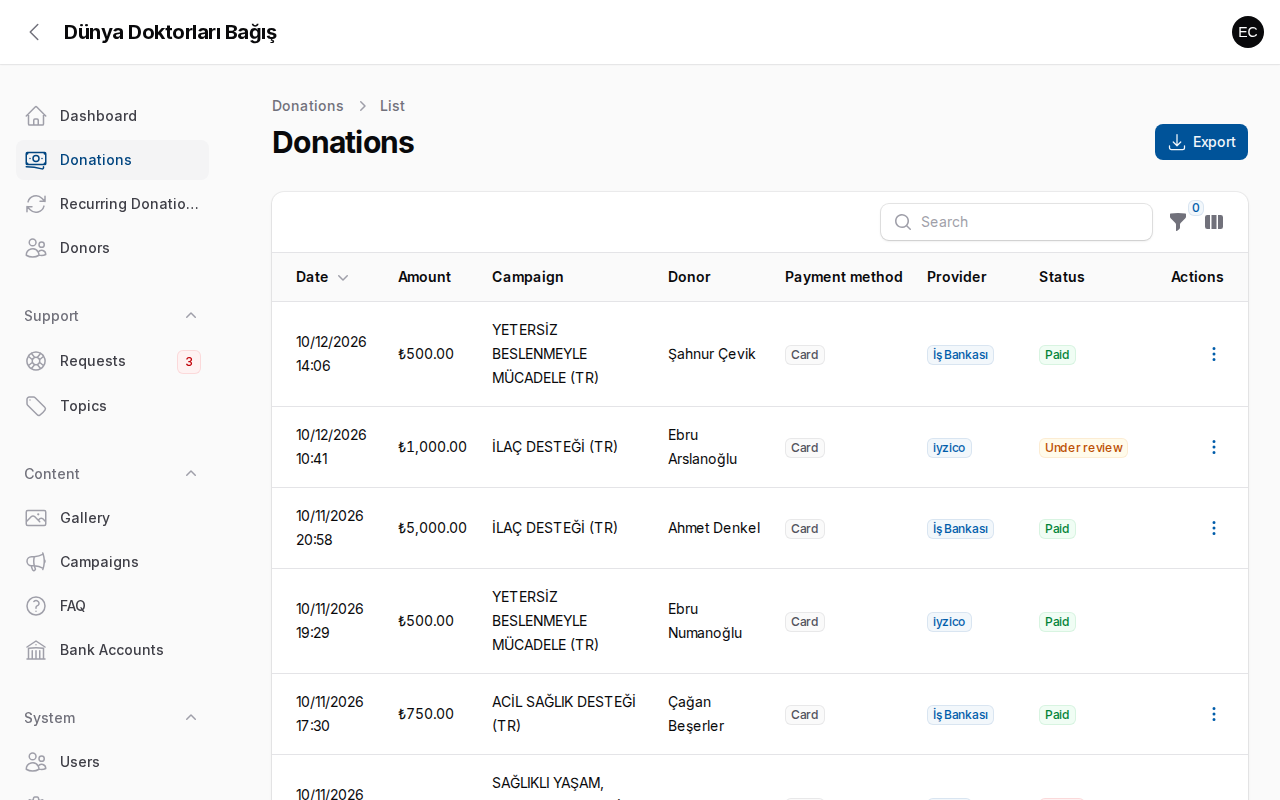The width and height of the screenshot is (1280, 800).
Task: Click the Requests lifebuoy icon
Action: (x=36, y=361)
